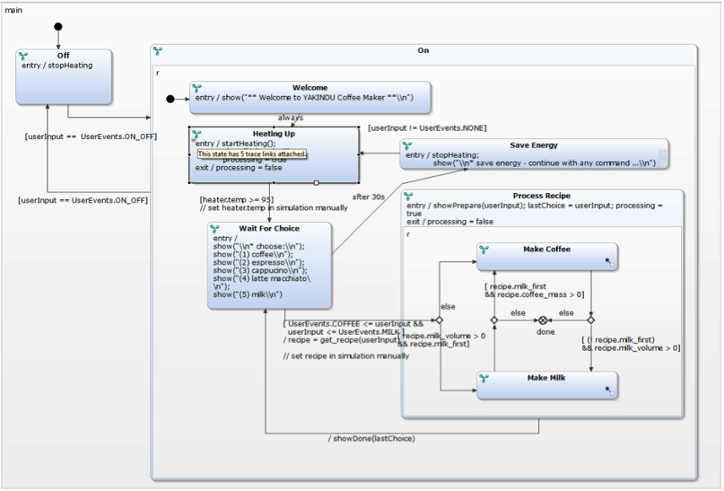This screenshot has width=724, height=491.
Task: Click the 'main' region label
Action: (14, 8)
